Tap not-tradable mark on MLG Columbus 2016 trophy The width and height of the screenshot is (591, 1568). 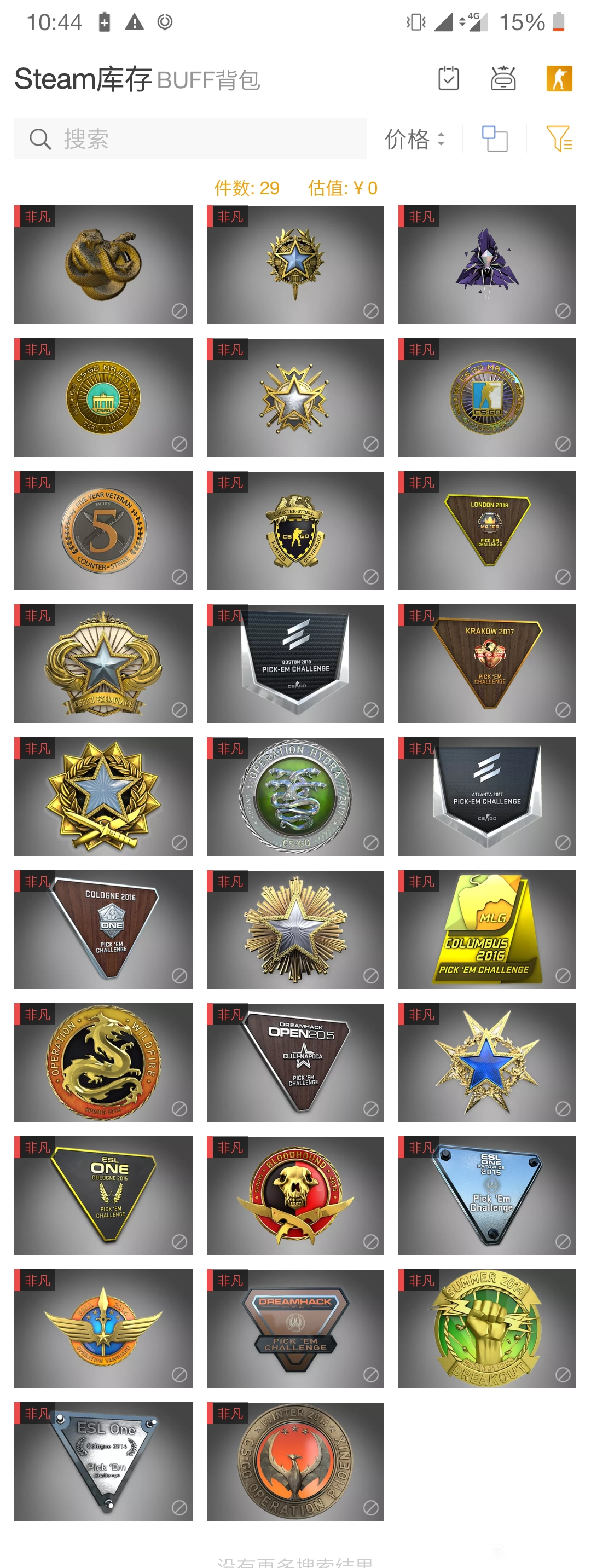click(563, 976)
